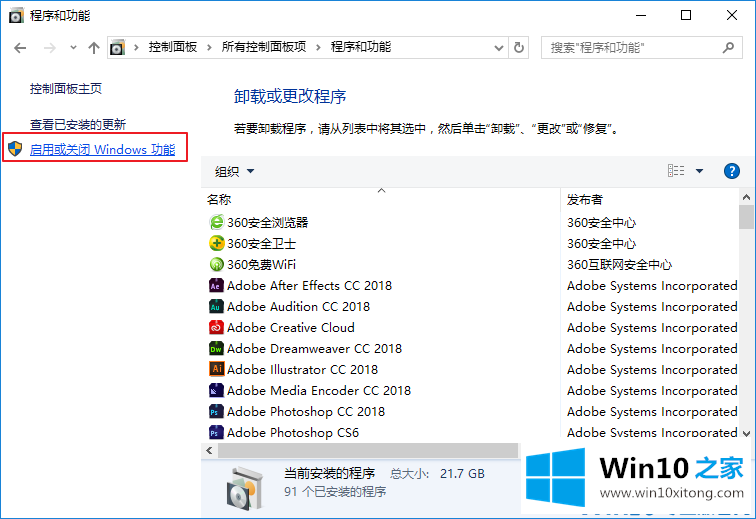Click the Adobe Photoshop CC 2018 icon
This screenshot has height=519, width=756.
tap(216, 411)
